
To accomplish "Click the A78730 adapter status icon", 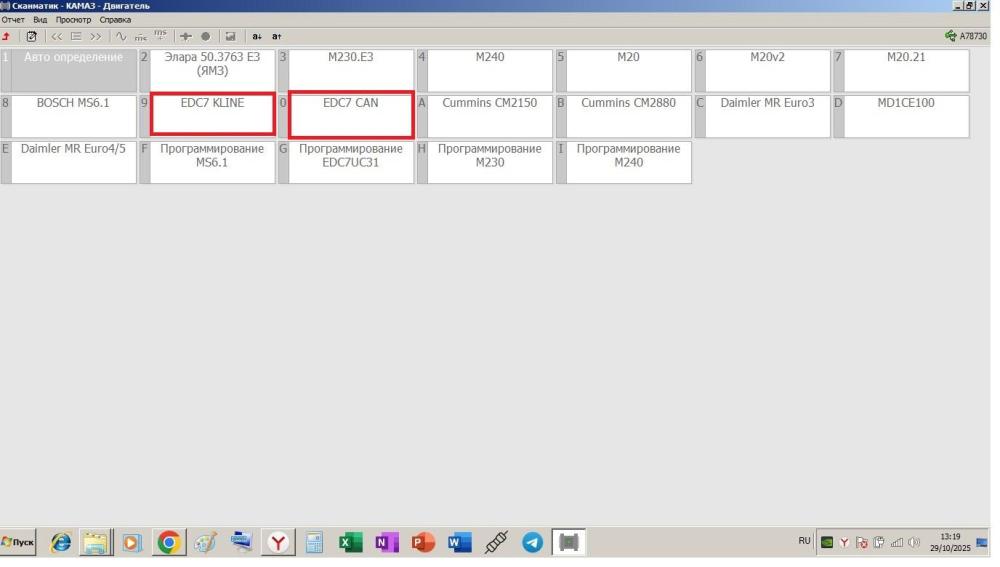I will (965, 36).
